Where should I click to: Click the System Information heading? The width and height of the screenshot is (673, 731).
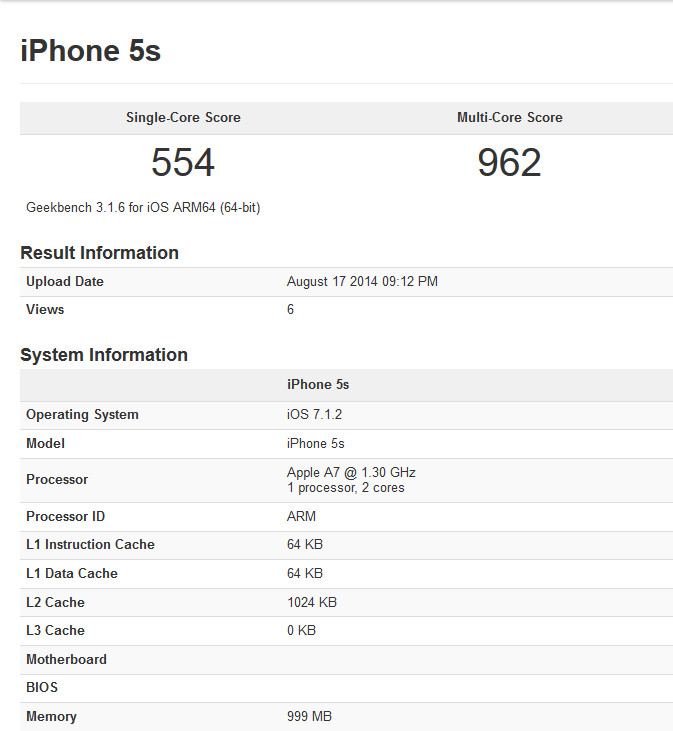pos(104,355)
